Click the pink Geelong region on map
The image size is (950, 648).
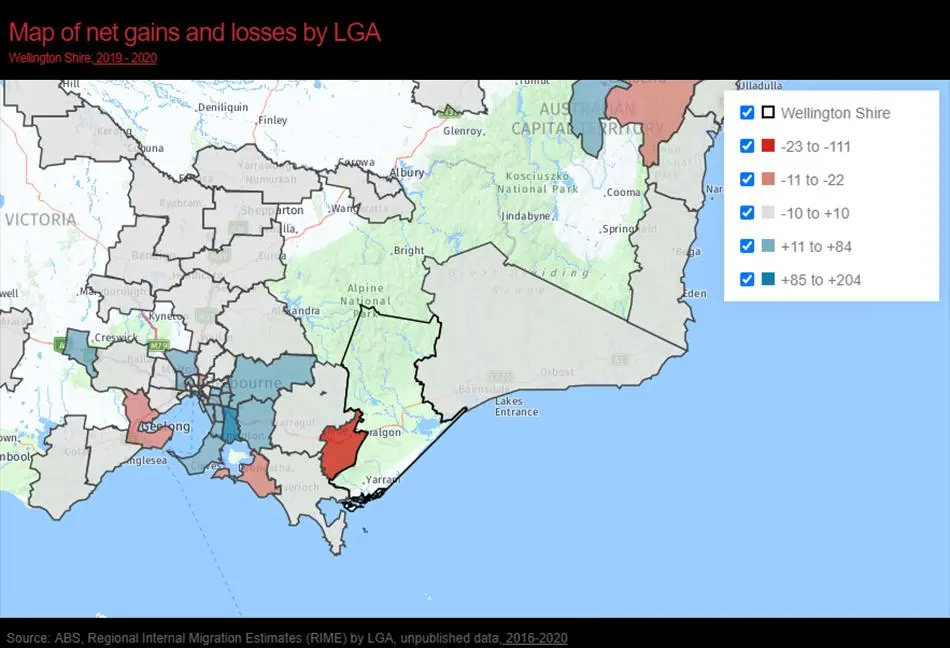pos(143,419)
